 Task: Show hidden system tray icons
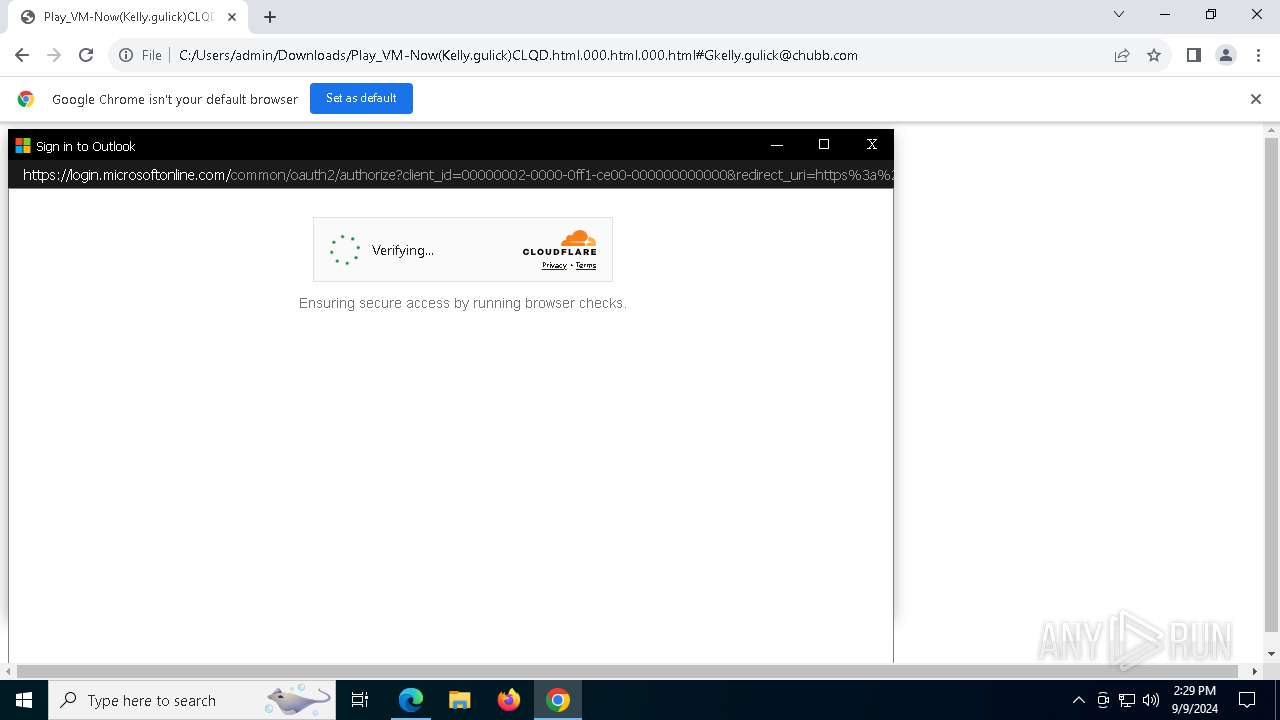pyautogui.click(x=1078, y=700)
